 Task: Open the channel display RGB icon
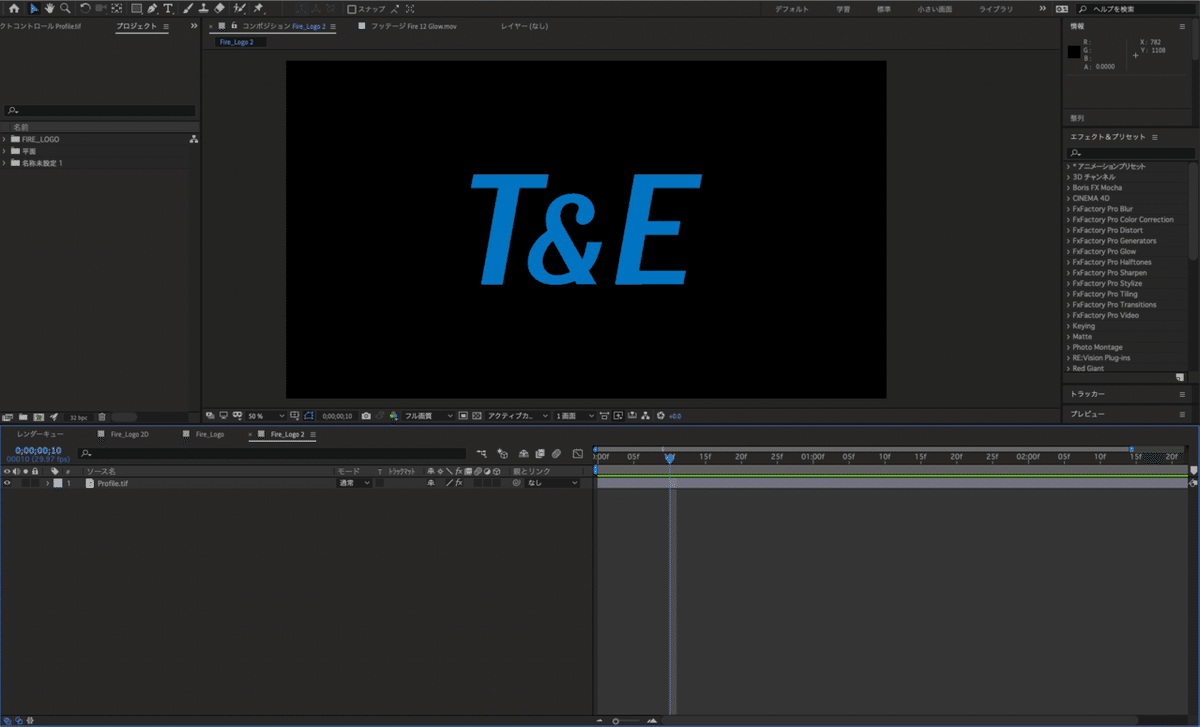click(392, 415)
